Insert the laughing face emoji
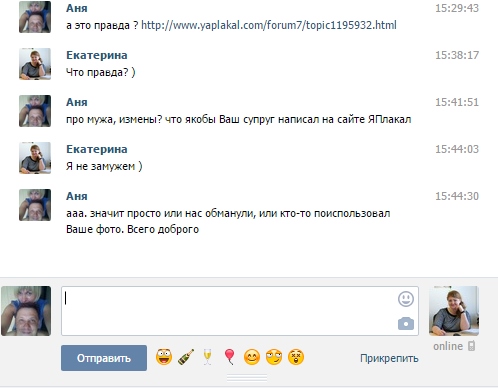Image resolution: width=498 pixels, height=391 pixels. [164, 357]
